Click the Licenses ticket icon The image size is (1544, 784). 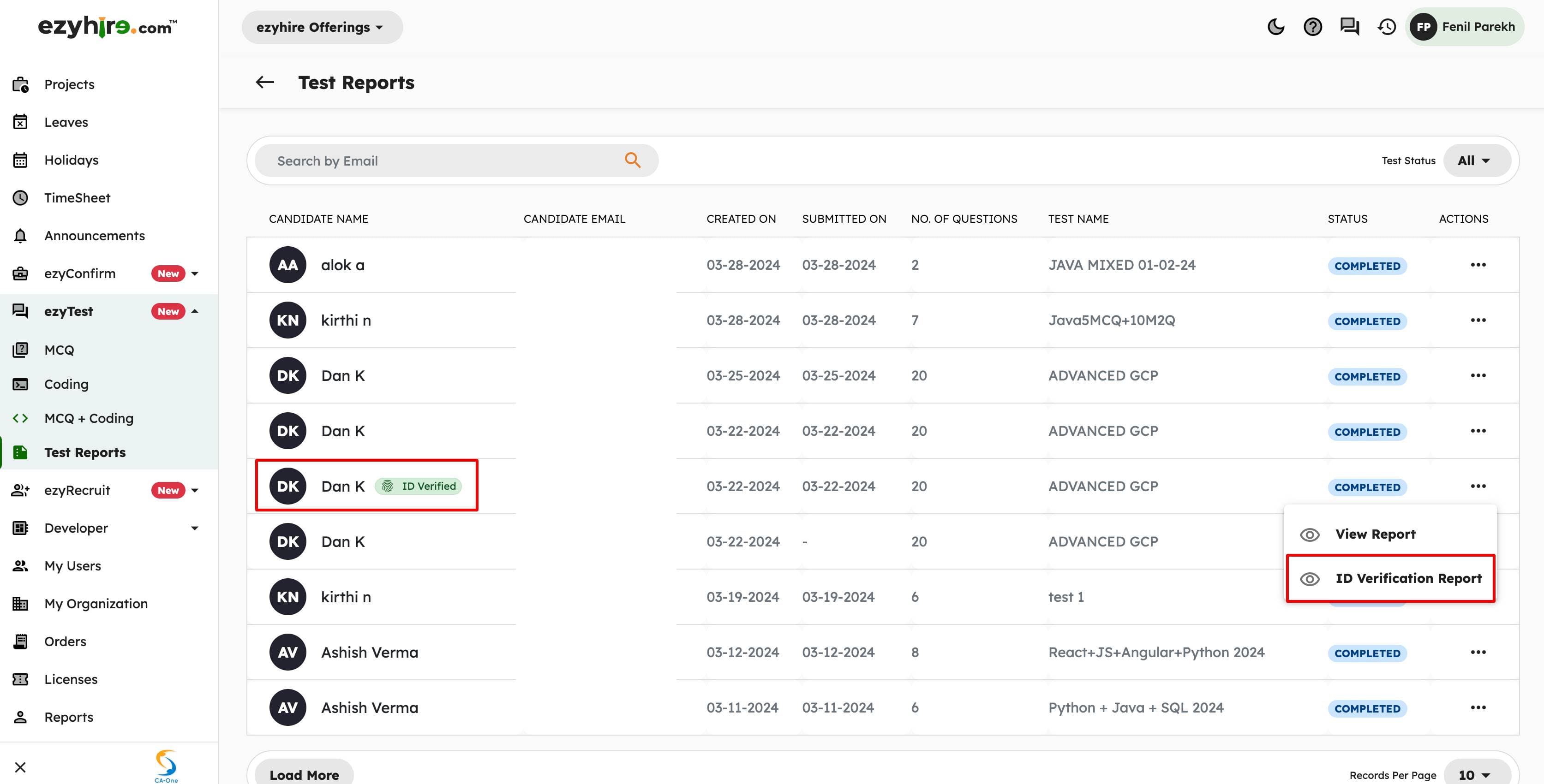(20, 679)
